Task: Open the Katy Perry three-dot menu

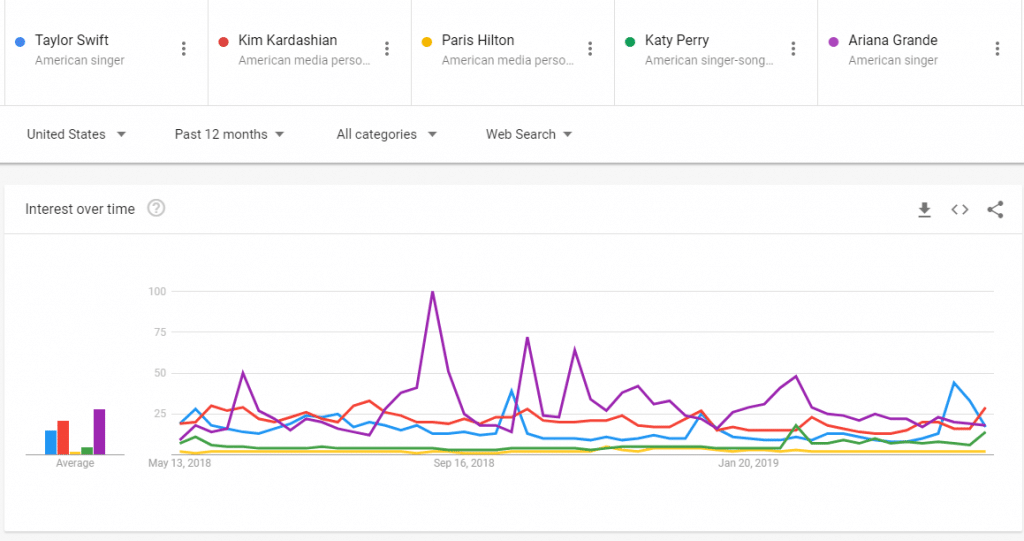Action: click(x=793, y=49)
